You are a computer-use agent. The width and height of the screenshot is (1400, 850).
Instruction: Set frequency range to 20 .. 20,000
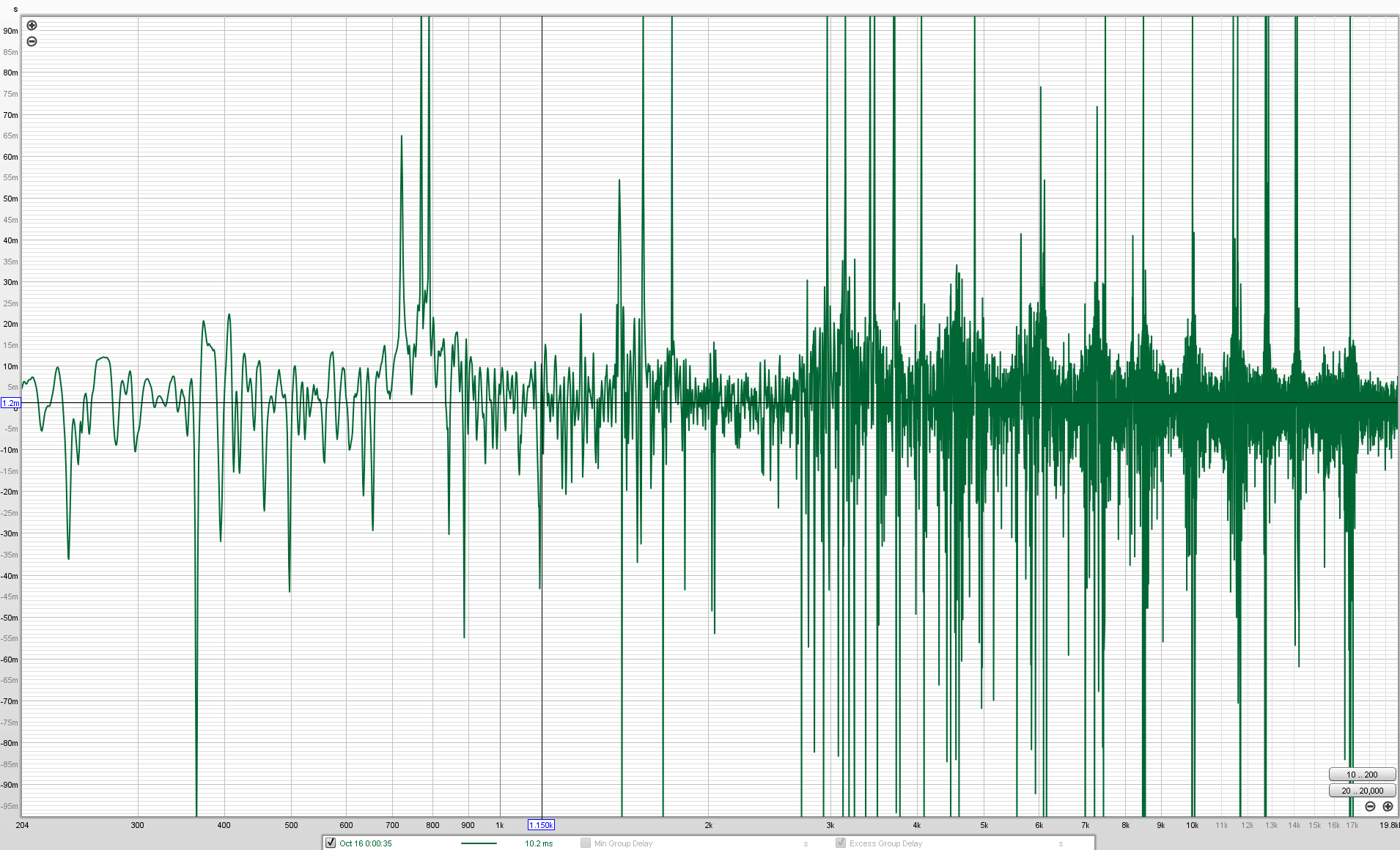(1362, 791)
